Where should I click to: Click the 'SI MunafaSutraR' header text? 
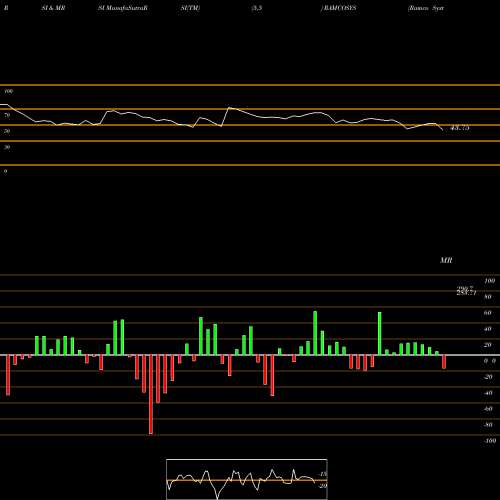click(123, 8)
